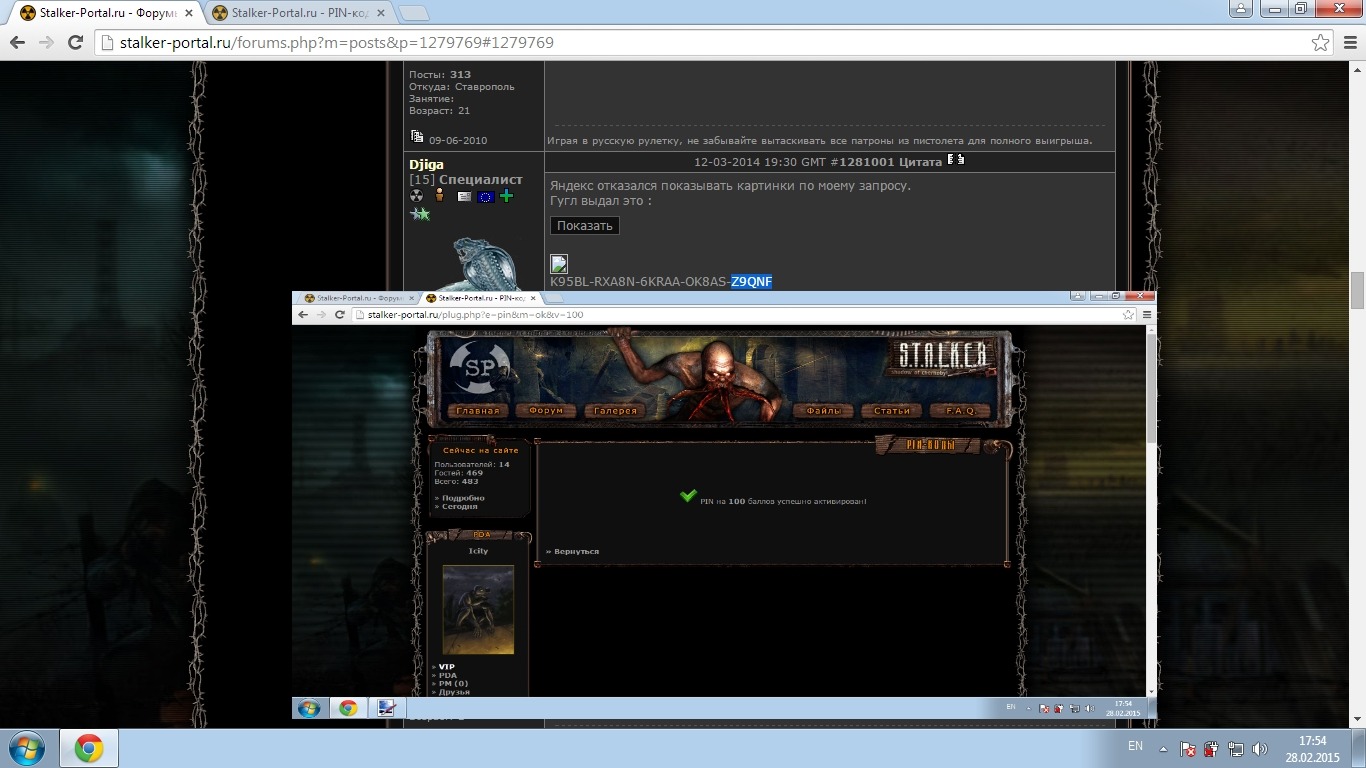This screenshot has height=768, width=1366.
Task: Click the EU flag icon under Djiga
Action: click(x=486, y=197)
